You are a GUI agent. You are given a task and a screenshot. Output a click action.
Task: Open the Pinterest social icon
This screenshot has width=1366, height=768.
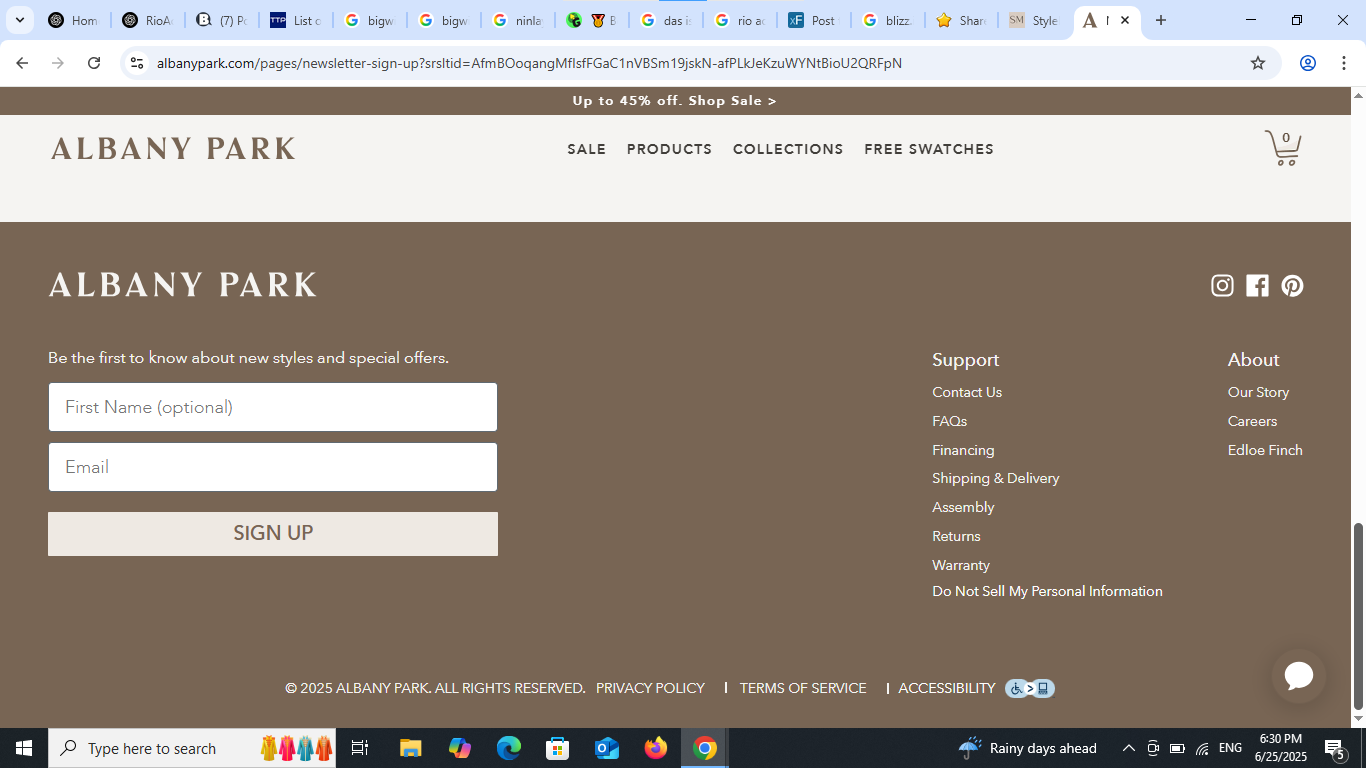pyautogui.click(x=1293, y=286)
